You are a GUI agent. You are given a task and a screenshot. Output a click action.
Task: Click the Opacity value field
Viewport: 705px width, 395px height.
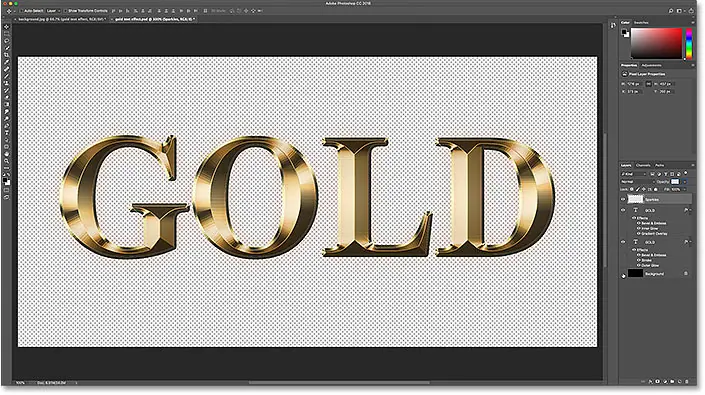675,182
